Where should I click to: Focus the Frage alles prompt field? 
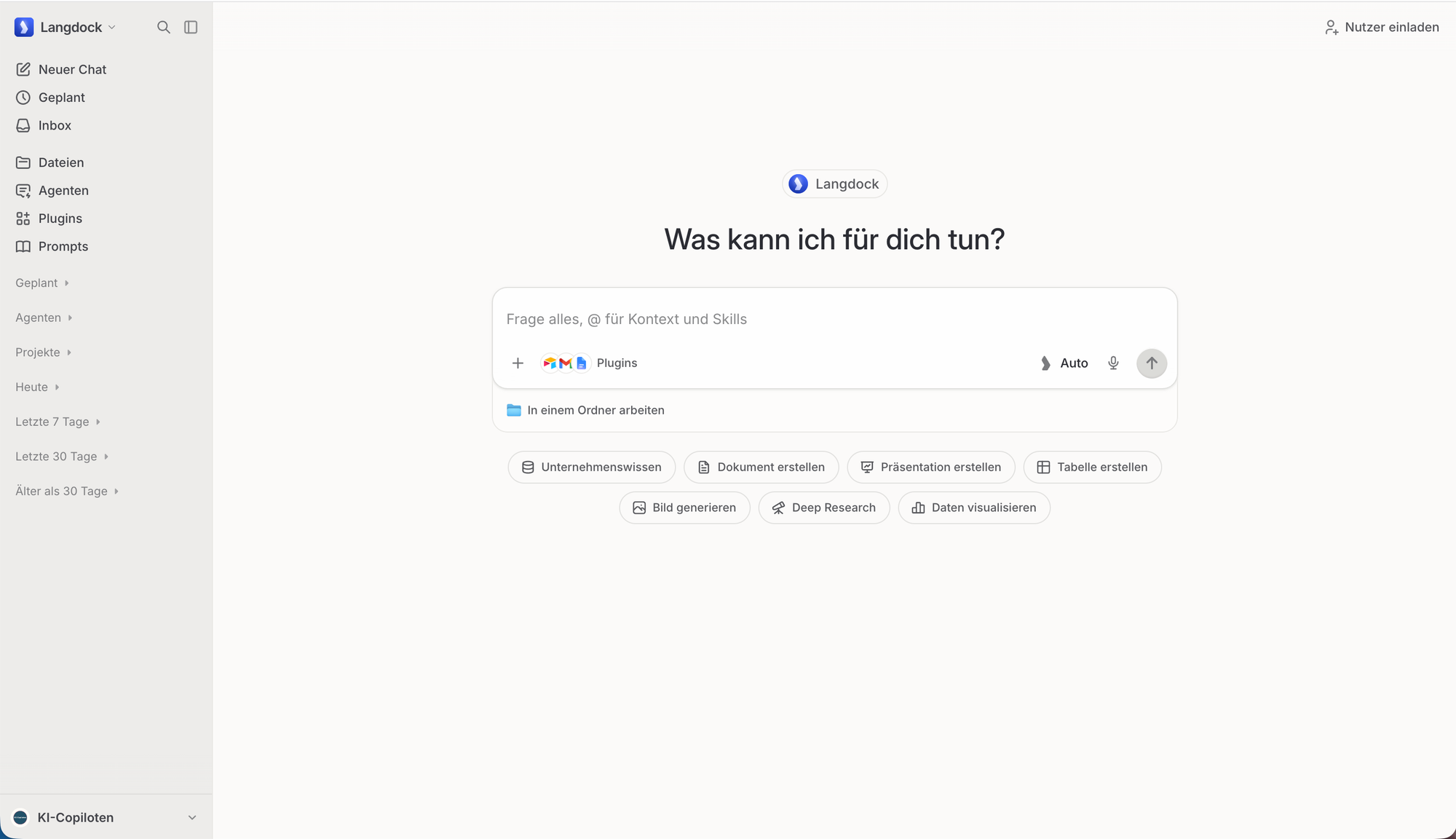point(834,319)
